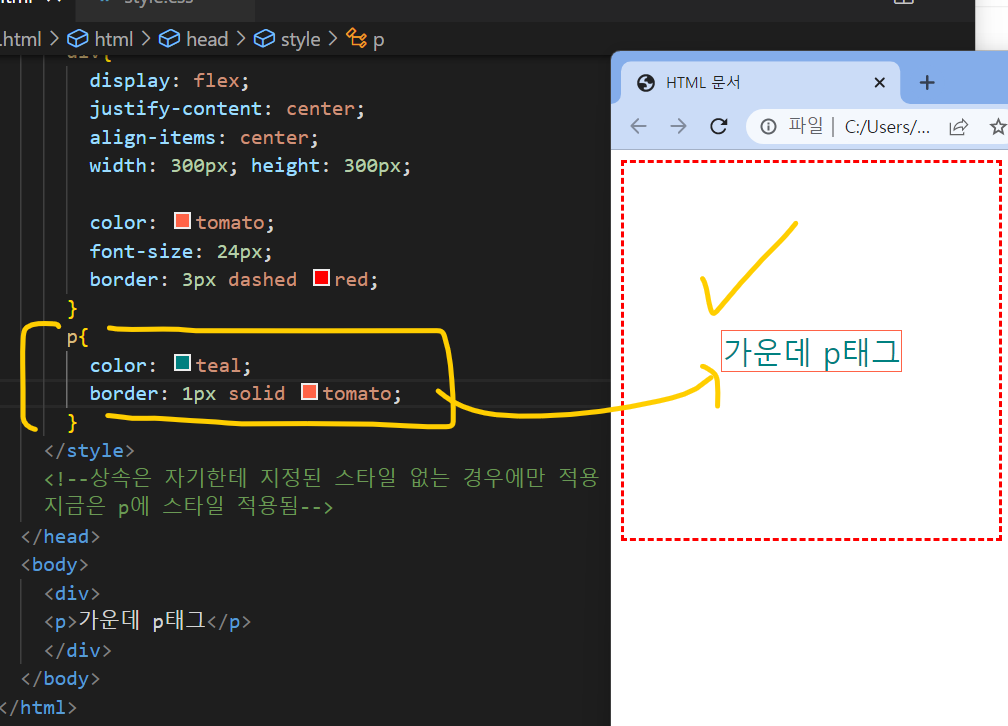Viewport: 1008px width, 726px height.
Task: Click the closing </html> tag
Action: pos(38,707)
